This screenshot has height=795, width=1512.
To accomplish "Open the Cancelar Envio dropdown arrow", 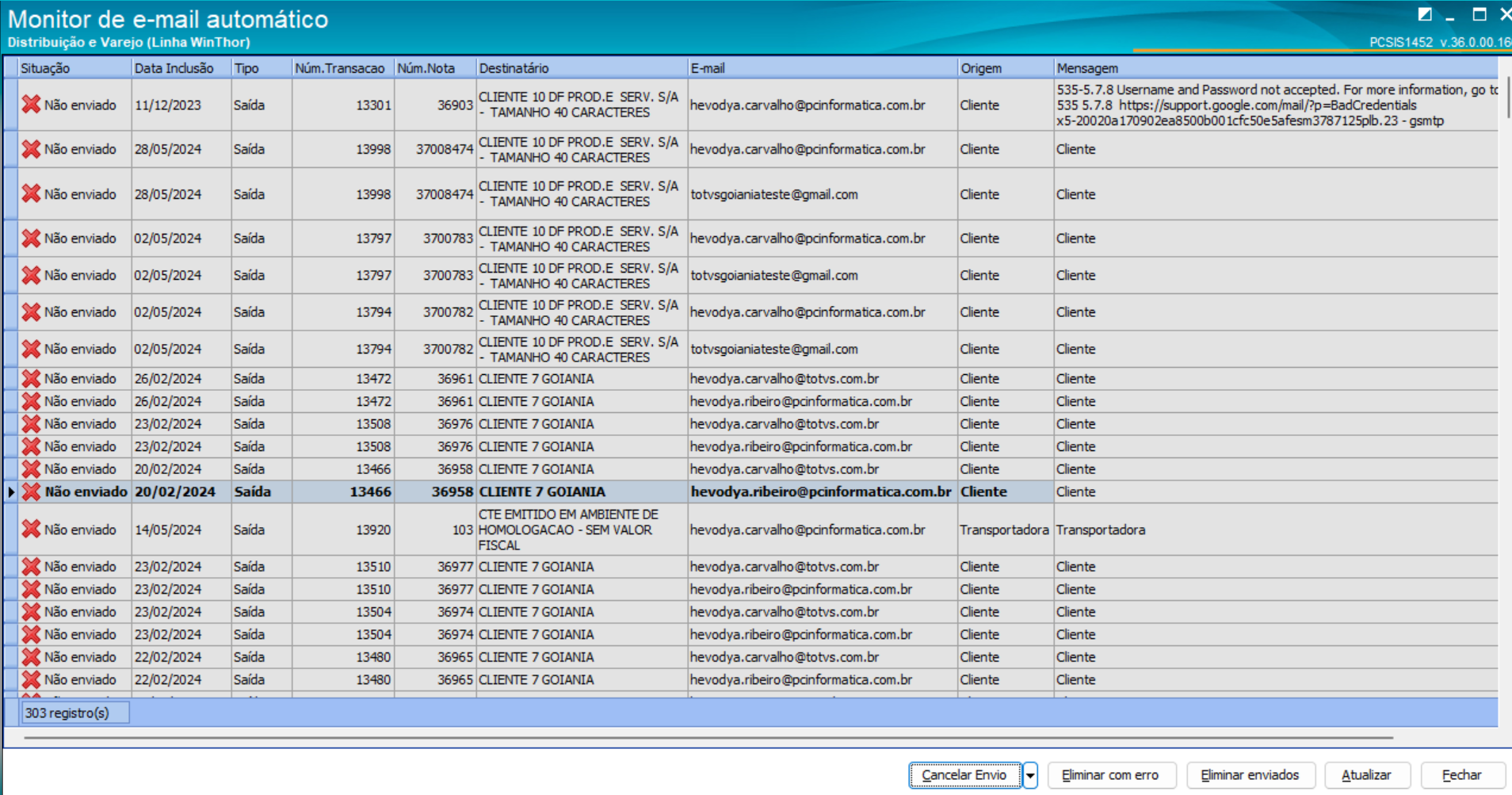I will point(1030,775).
